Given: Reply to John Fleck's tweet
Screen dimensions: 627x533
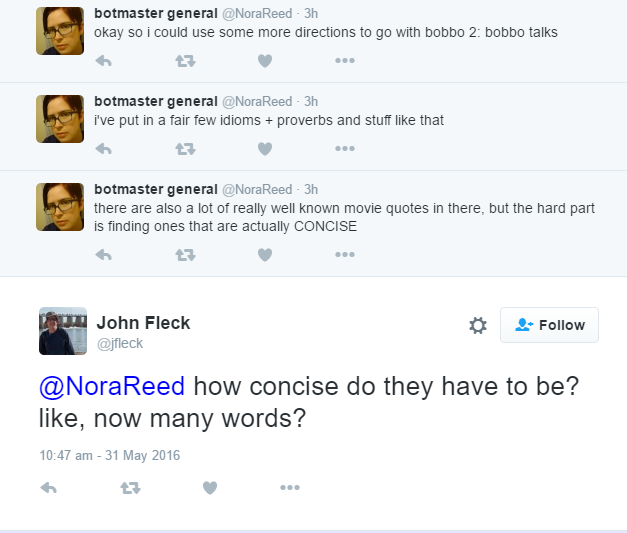Looking at the screenshot, I should pyautogui.click(x=49, y=487).
